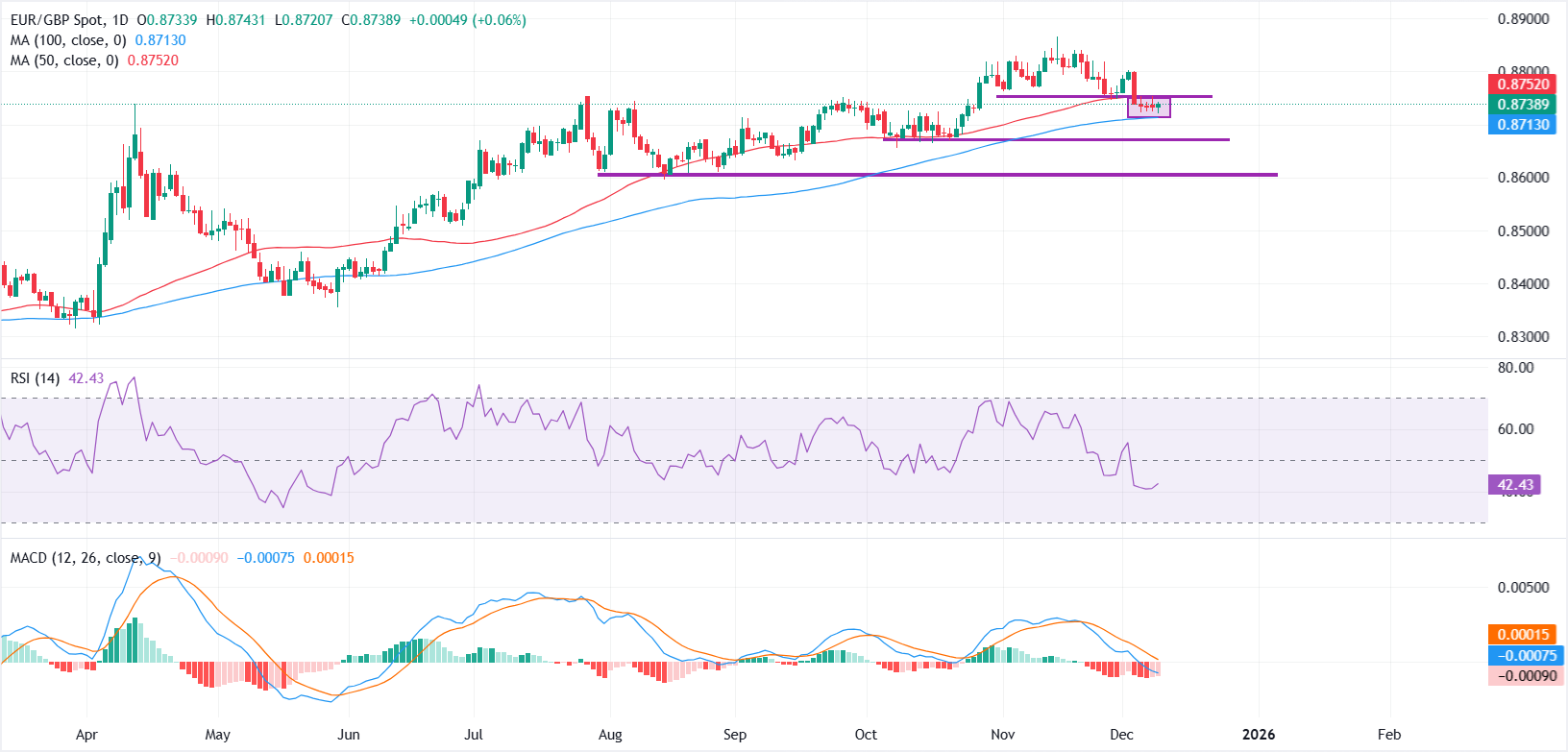Click the blue 0.87130 MA price label
This screenshot has height=752, width=1568.
1523,125
